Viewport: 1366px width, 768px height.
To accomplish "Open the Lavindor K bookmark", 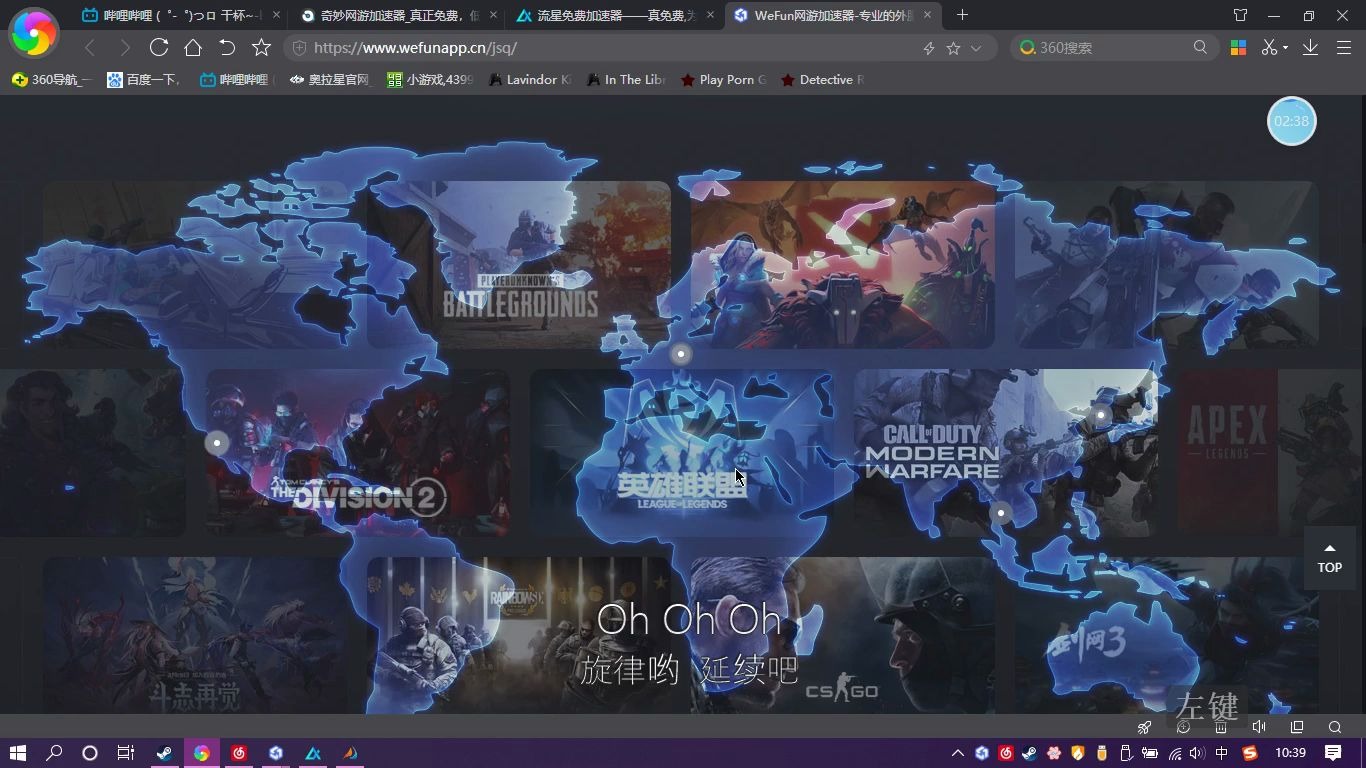I will tap(529, 80).
